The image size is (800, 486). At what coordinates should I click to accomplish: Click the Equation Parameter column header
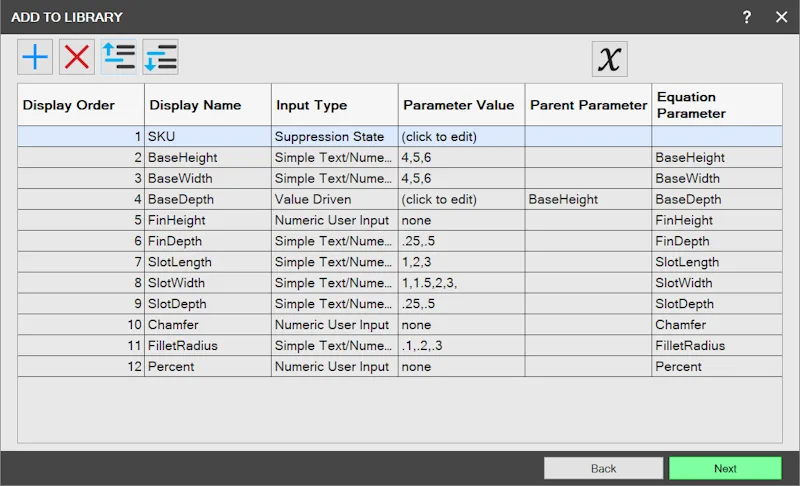tap(717, 105)
